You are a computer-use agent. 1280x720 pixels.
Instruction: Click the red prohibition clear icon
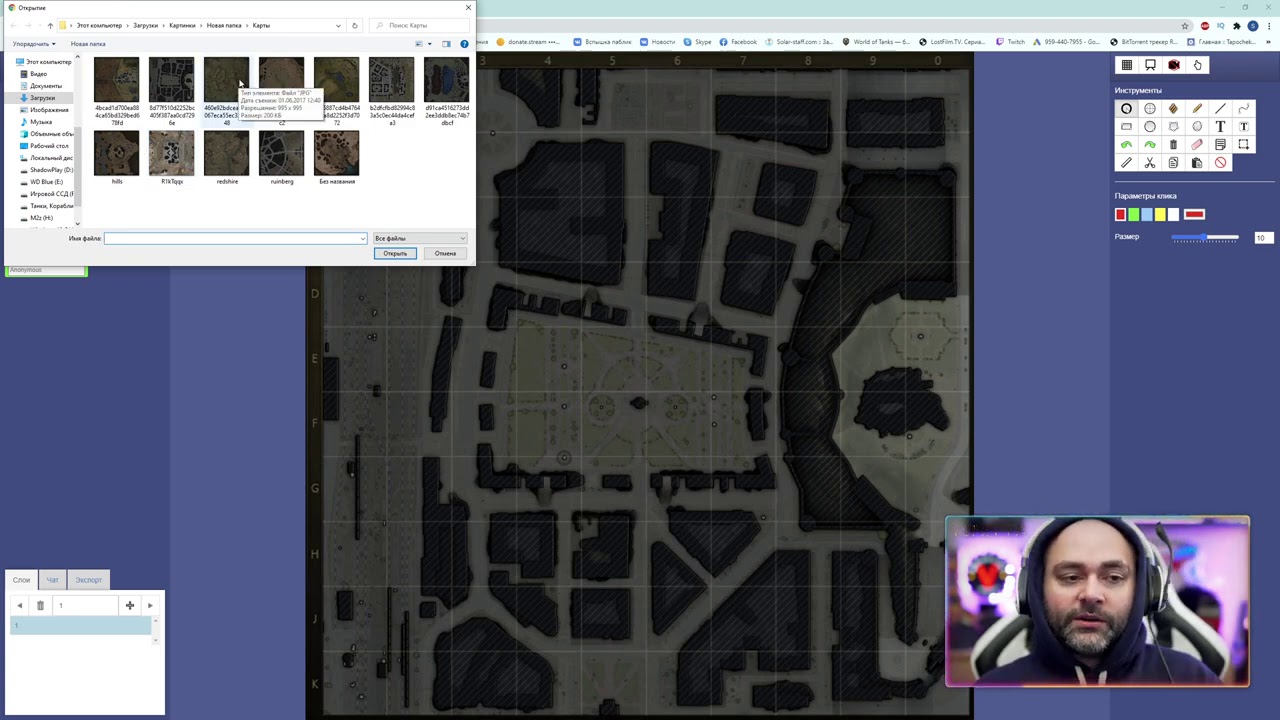(x=1220, y=163)
